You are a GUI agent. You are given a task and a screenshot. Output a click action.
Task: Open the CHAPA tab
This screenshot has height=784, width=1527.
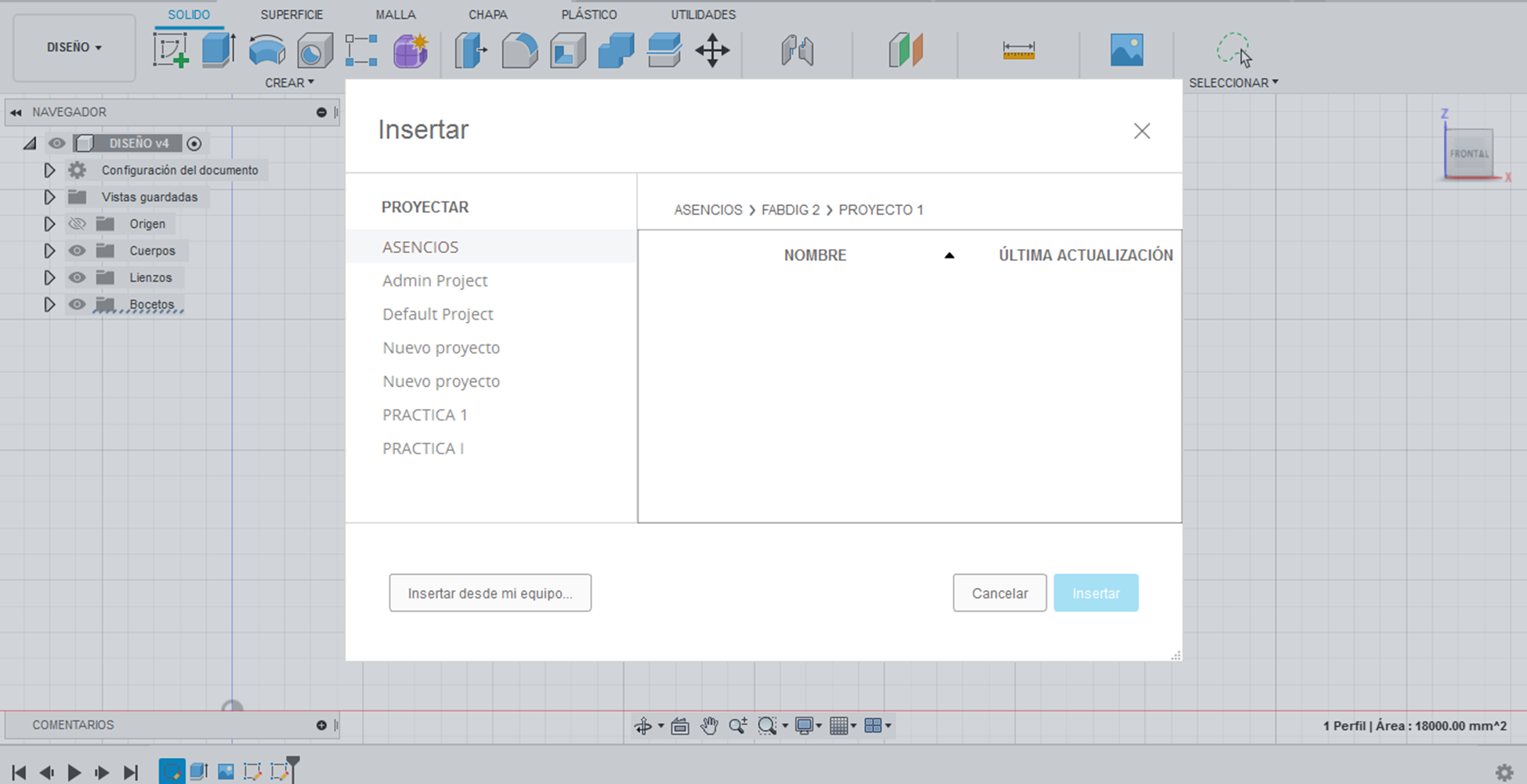click(x=488, y=15)
